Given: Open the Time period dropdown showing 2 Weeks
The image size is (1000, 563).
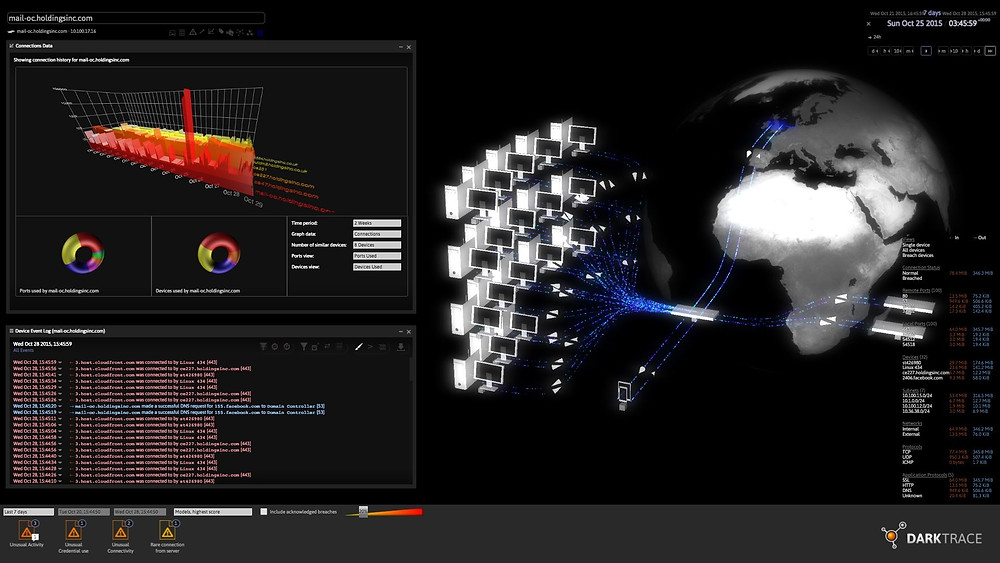Looking at the screenshot, I should 377,223.
